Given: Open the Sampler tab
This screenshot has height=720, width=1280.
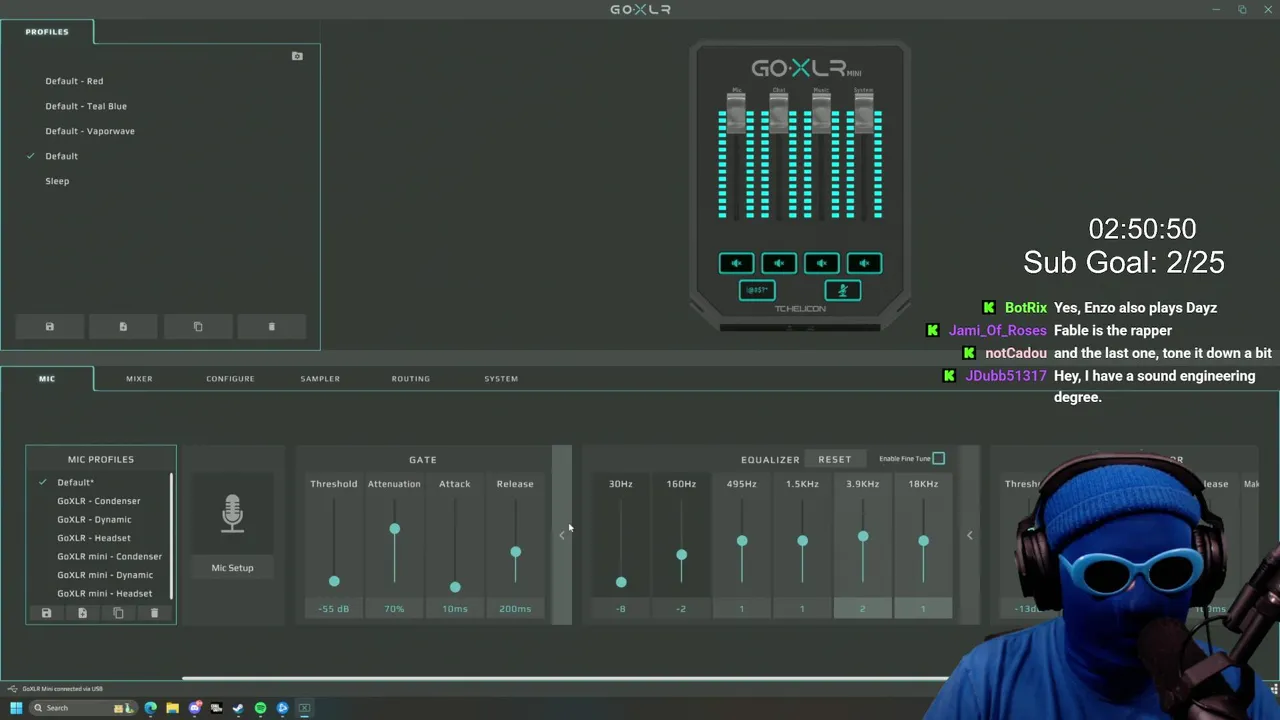Looking at the screenshot, I should [x=320, y=379].
